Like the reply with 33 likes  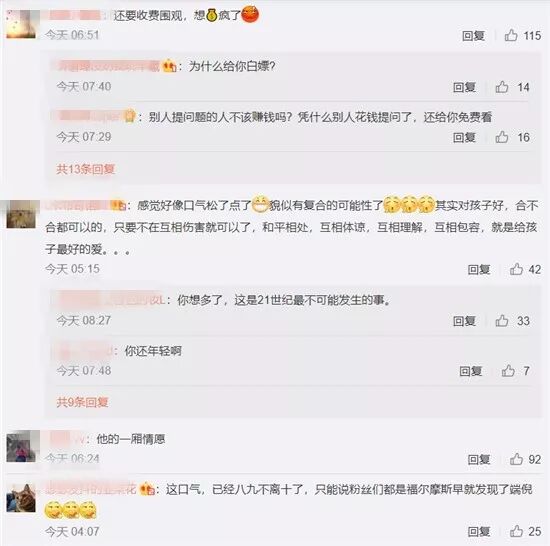pos(502,321)
